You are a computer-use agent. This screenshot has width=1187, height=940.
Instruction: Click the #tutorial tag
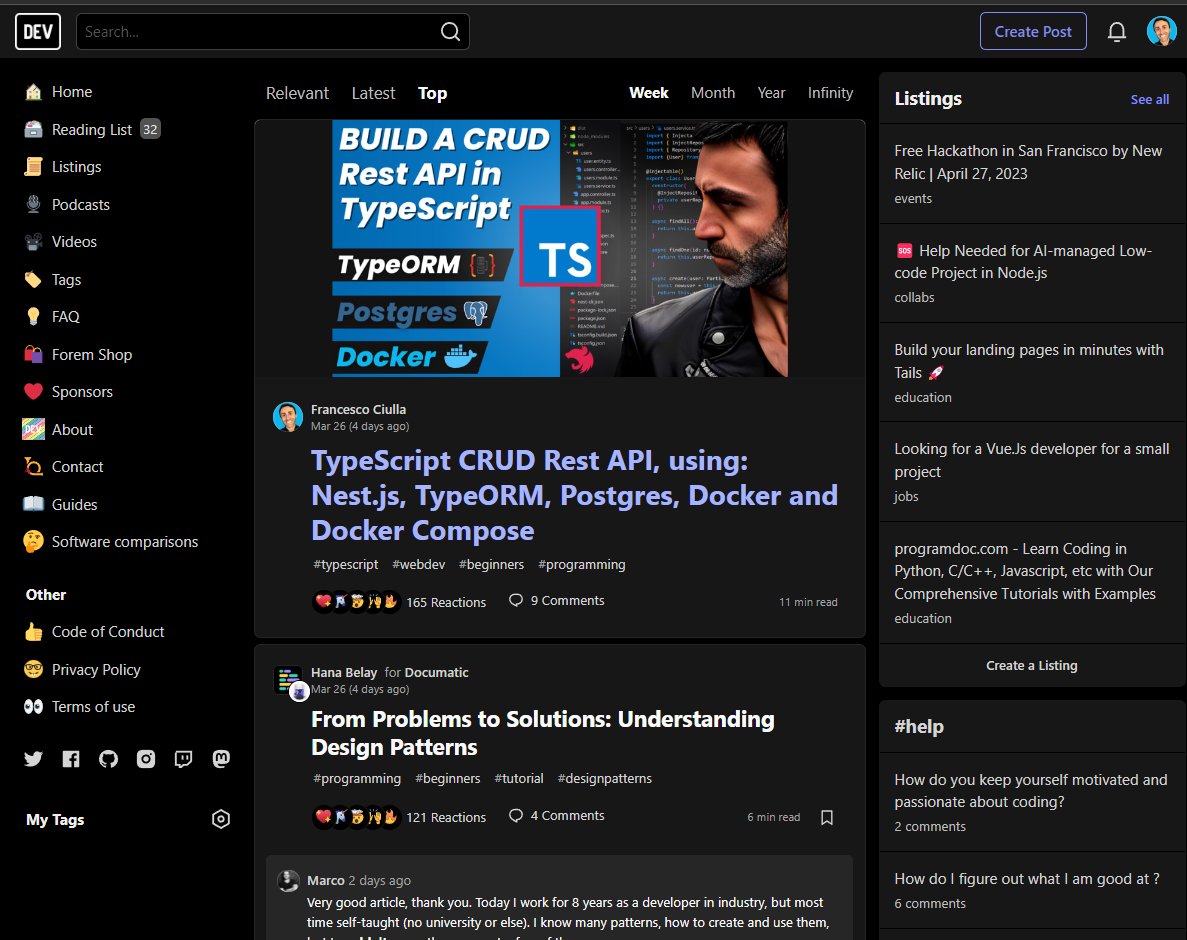coord(519,778)
